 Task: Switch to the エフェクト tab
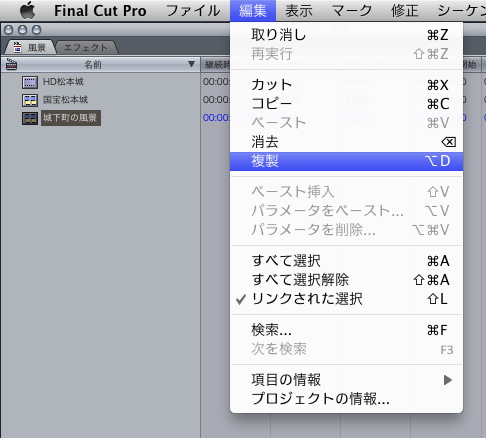tap(86, 48)
